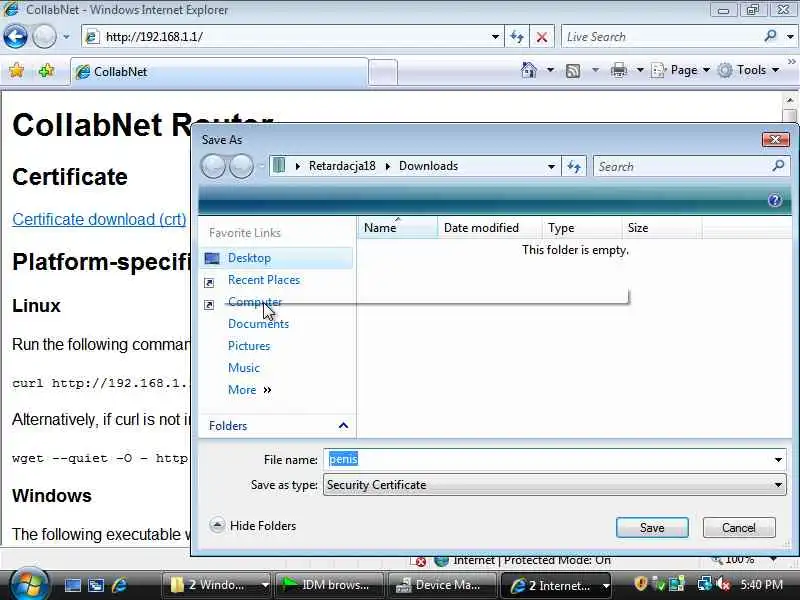Sort by the Type column header
Image resolution: width=800 pixels, height=600 pixels.
[x=582, y=228]
